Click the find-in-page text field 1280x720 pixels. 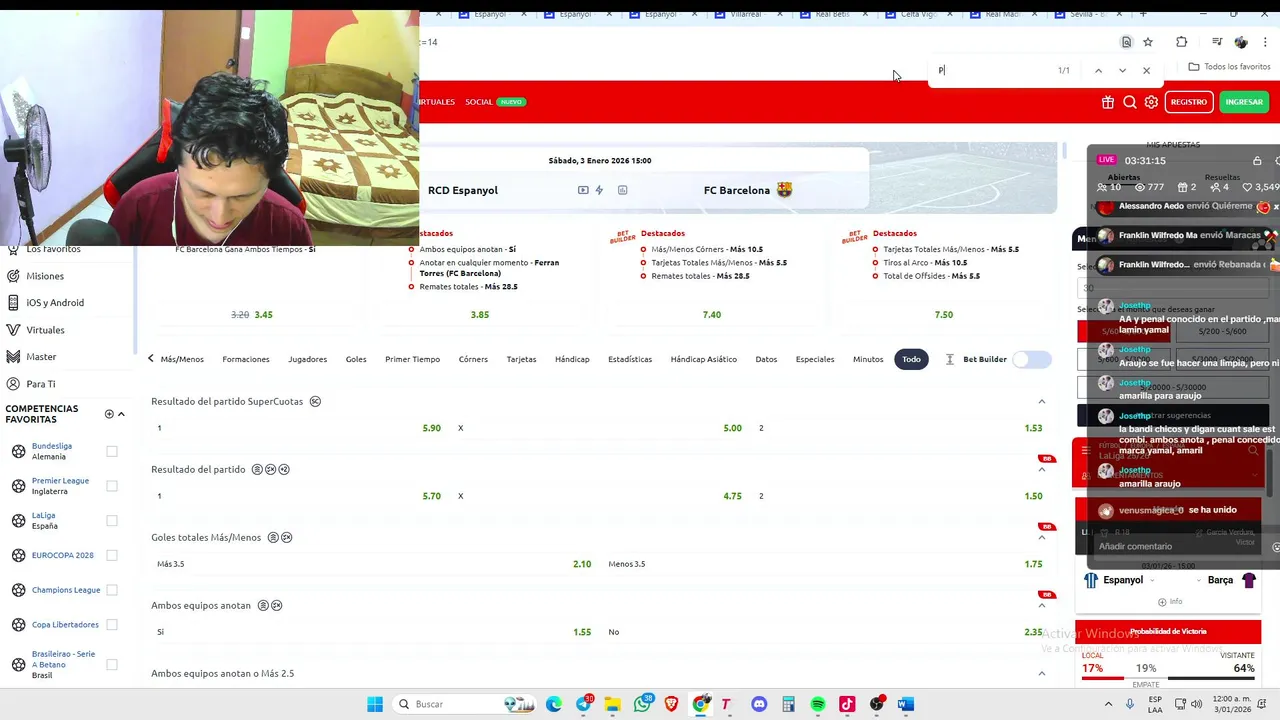(x=990, y=70)
